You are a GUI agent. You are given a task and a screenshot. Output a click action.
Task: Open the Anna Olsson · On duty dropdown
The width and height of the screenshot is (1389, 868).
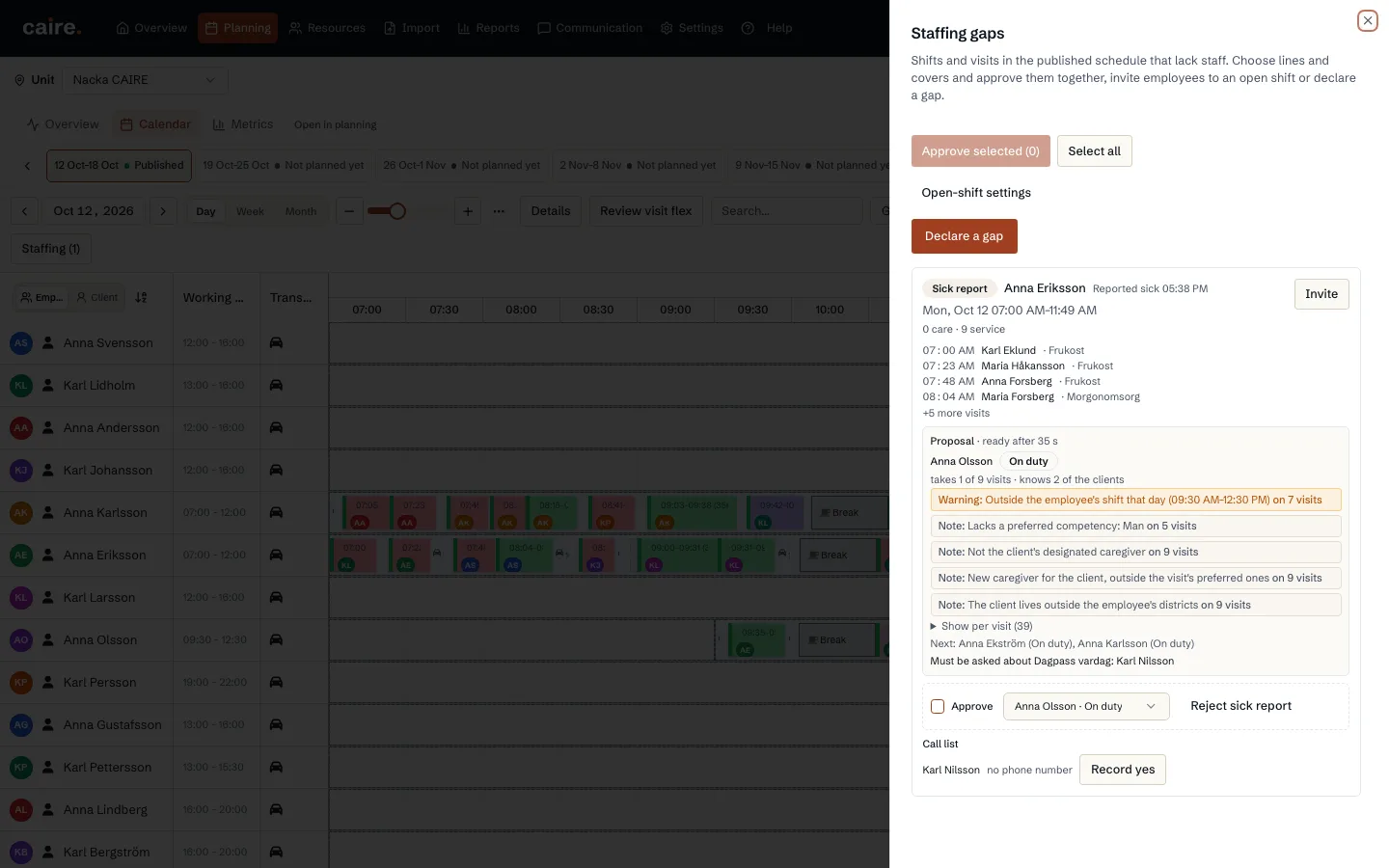click(1086, 707)
